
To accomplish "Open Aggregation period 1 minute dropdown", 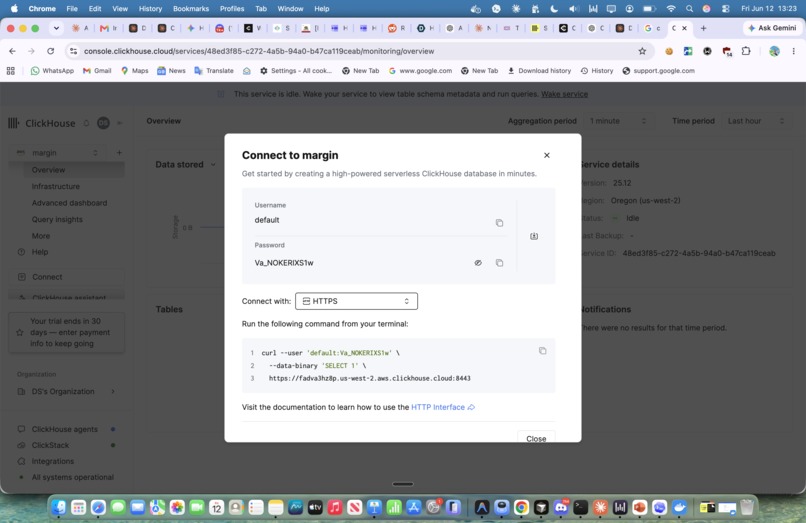I will (618, 121).
